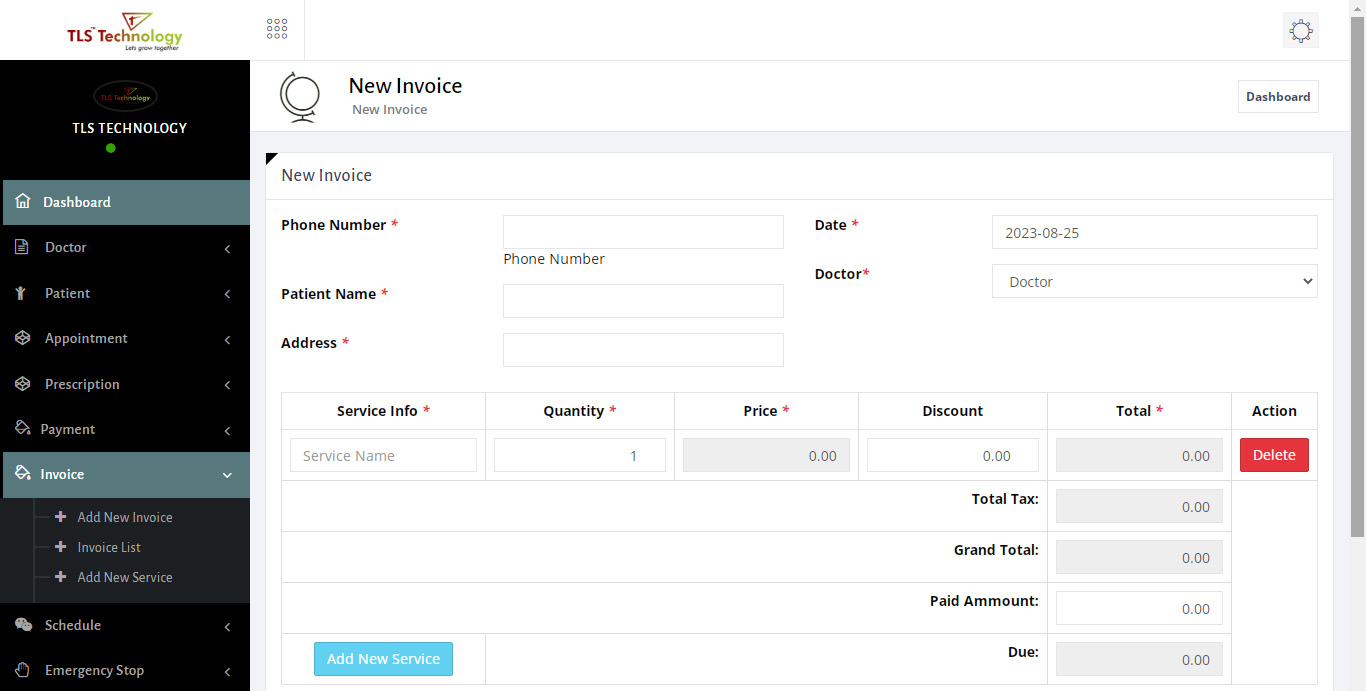Open the Doctor dropdown in the form
Viewport: 1366px width, 691px height.
point(1154,282)
